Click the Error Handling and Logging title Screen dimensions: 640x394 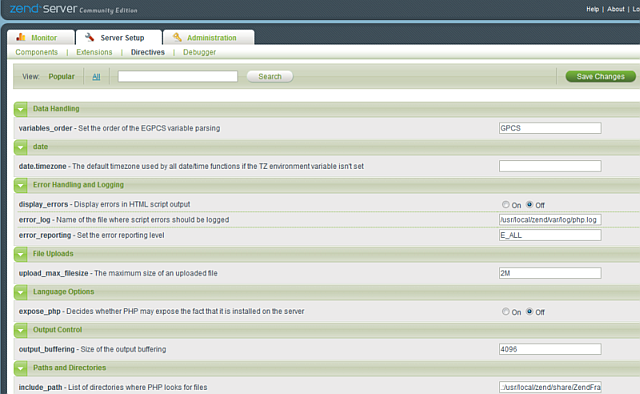coord(78,185)
